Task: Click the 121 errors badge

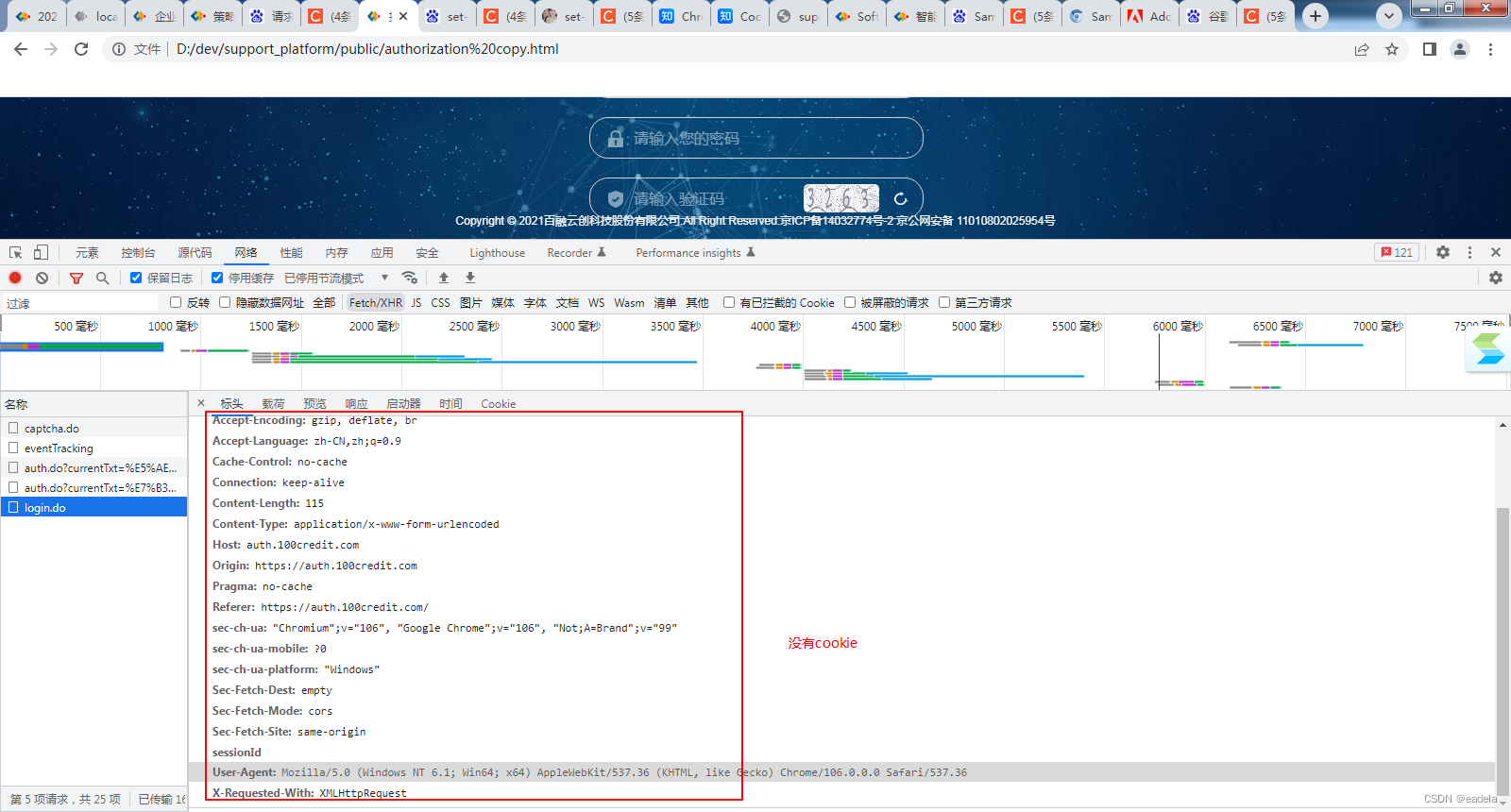Action: [x=1397, y=252]
